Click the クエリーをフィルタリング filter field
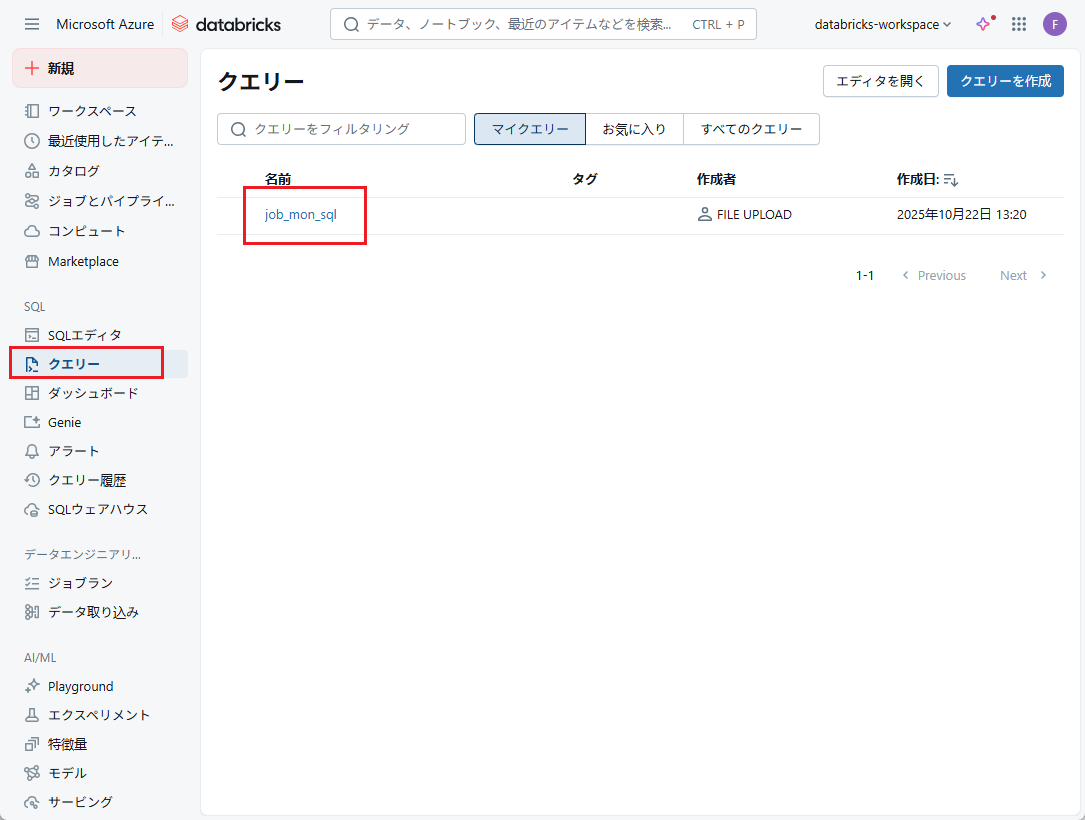 (341, 129)
